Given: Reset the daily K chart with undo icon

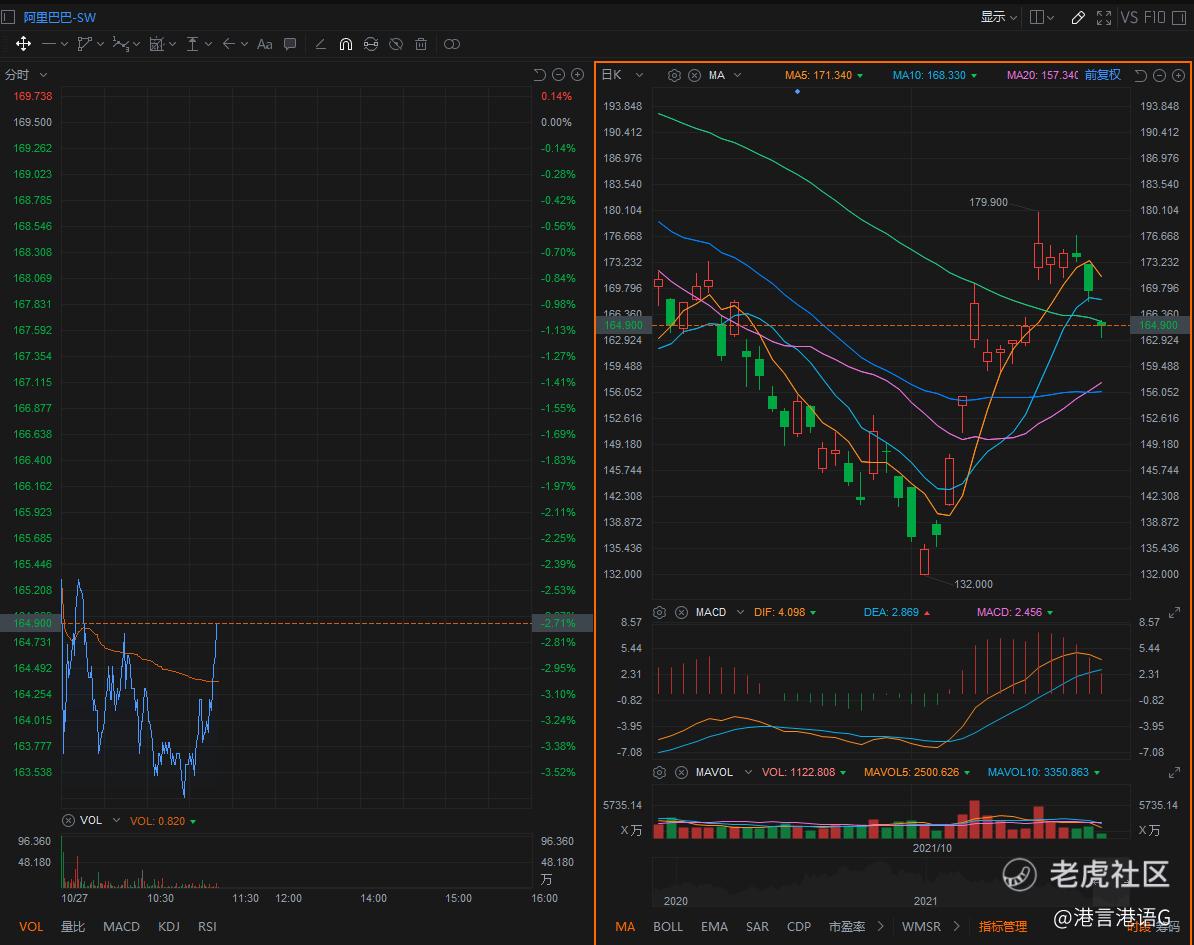Looking at the screenshot, I should click(x=1140, y=75).
